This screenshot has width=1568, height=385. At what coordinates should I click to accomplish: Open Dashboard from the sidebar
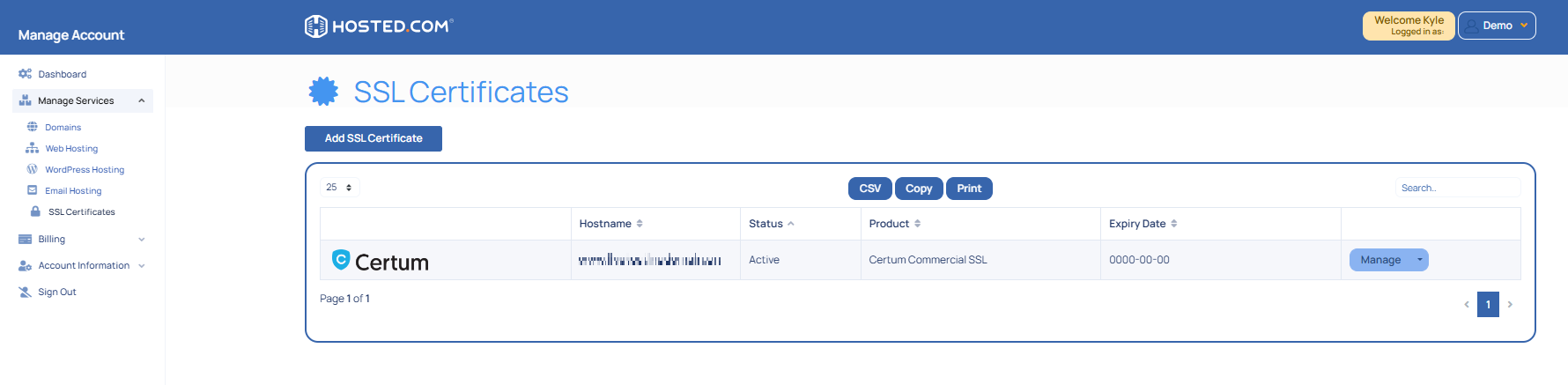62,74
